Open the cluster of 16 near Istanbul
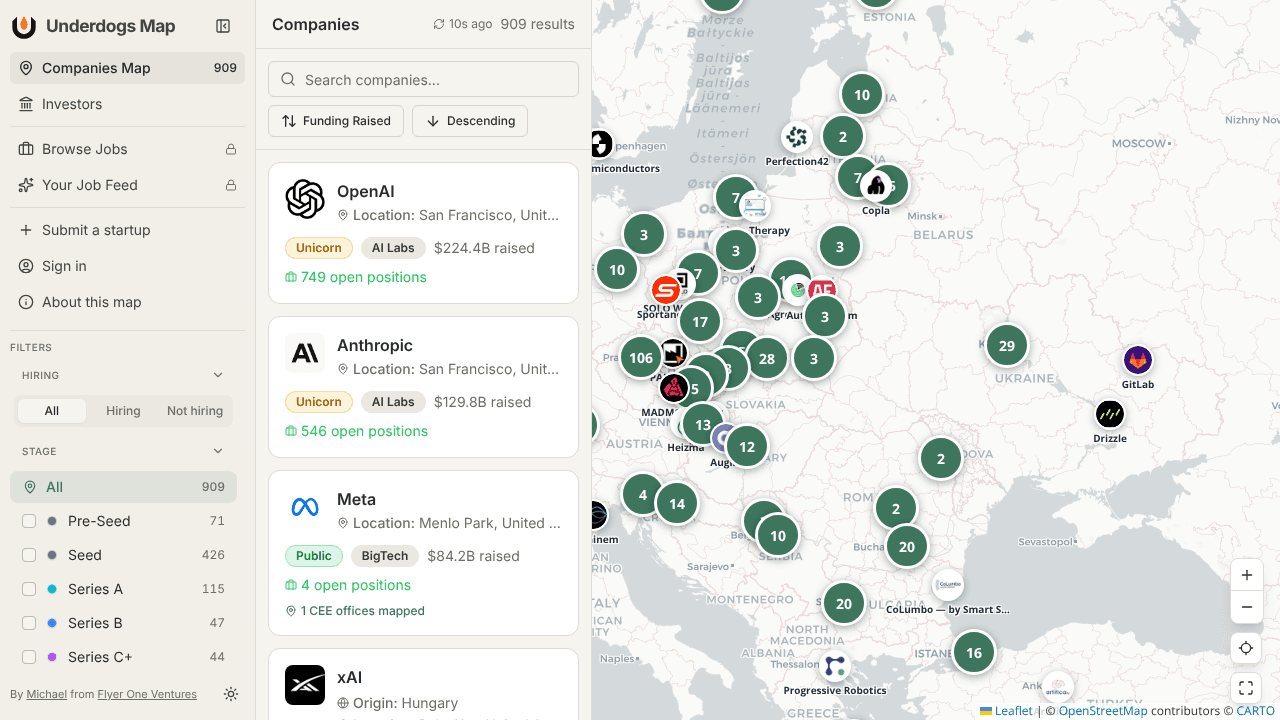The image size is (1280, 720). 974,653
